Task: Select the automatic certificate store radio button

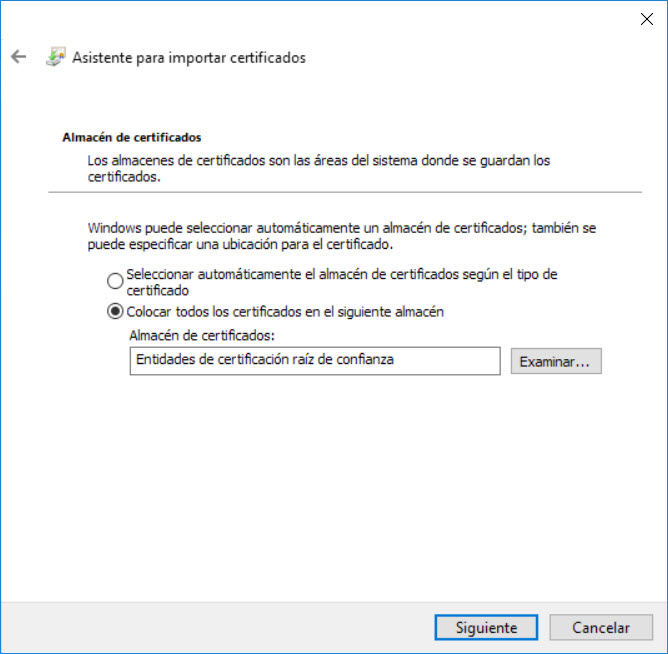Action: coord(115,281)
